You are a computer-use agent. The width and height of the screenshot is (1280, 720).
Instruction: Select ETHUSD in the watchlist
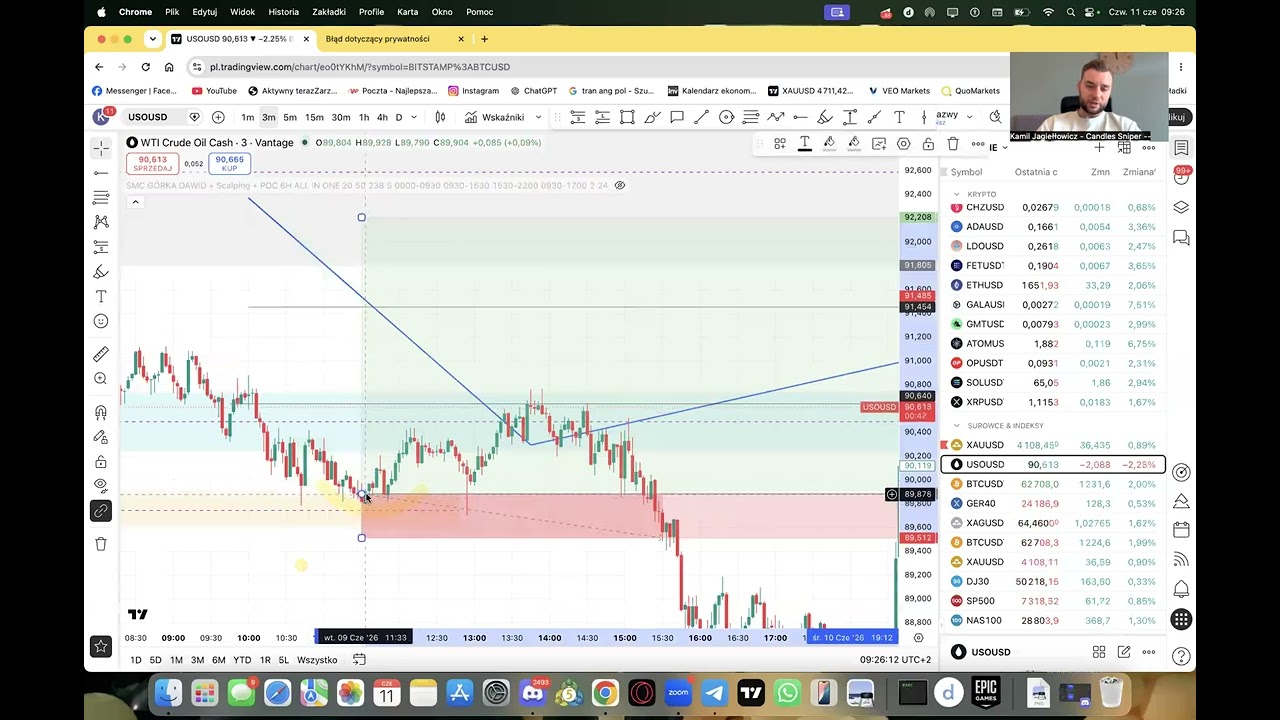(x=1053, y=285)
